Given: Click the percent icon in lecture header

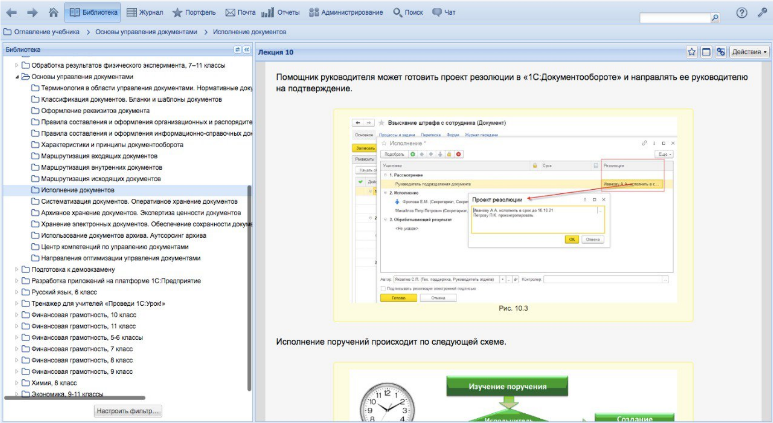Looking at the screenshot, I should [x=720, y=52].
